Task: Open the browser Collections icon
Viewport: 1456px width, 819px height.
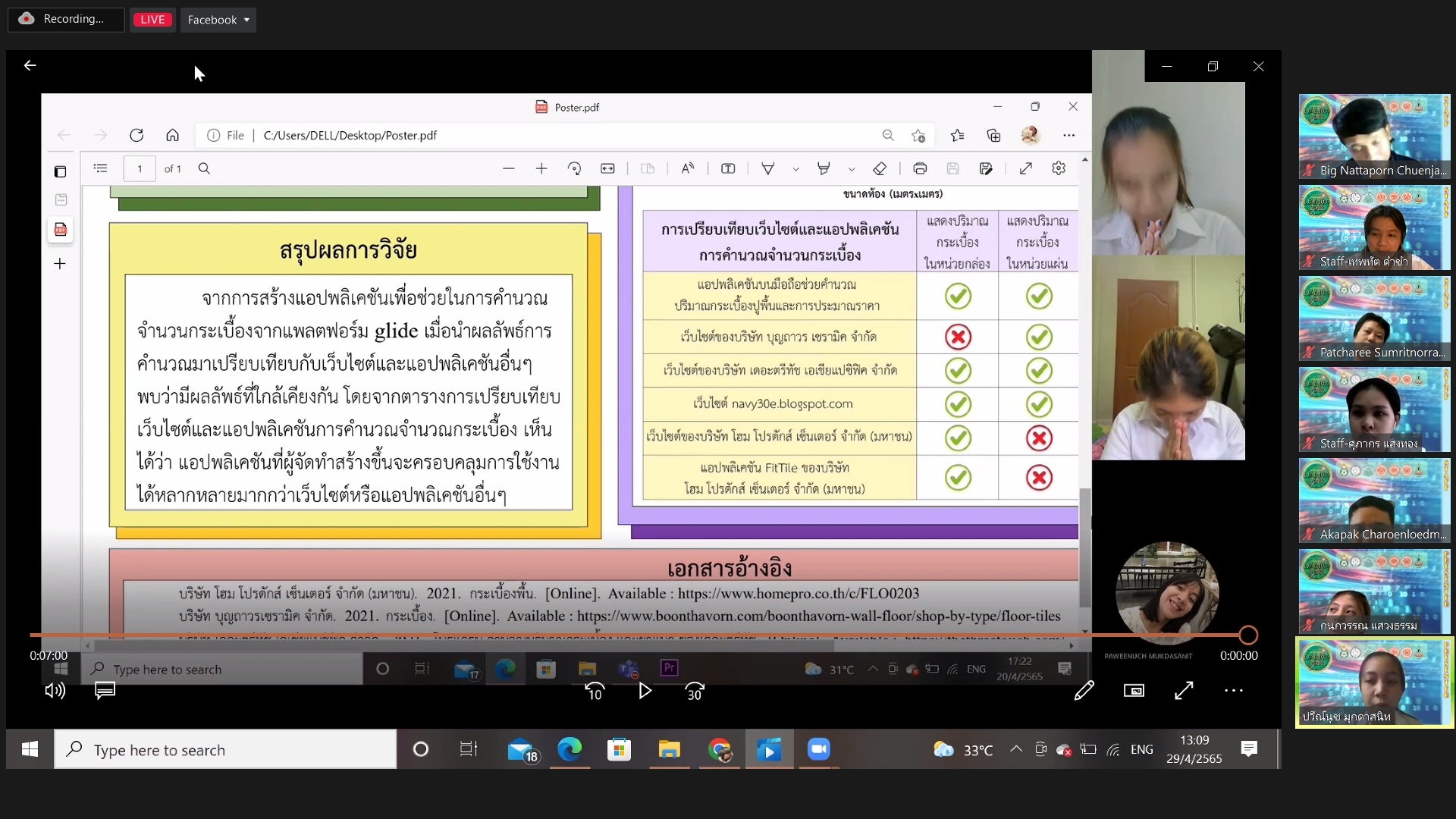Action: 993,135
